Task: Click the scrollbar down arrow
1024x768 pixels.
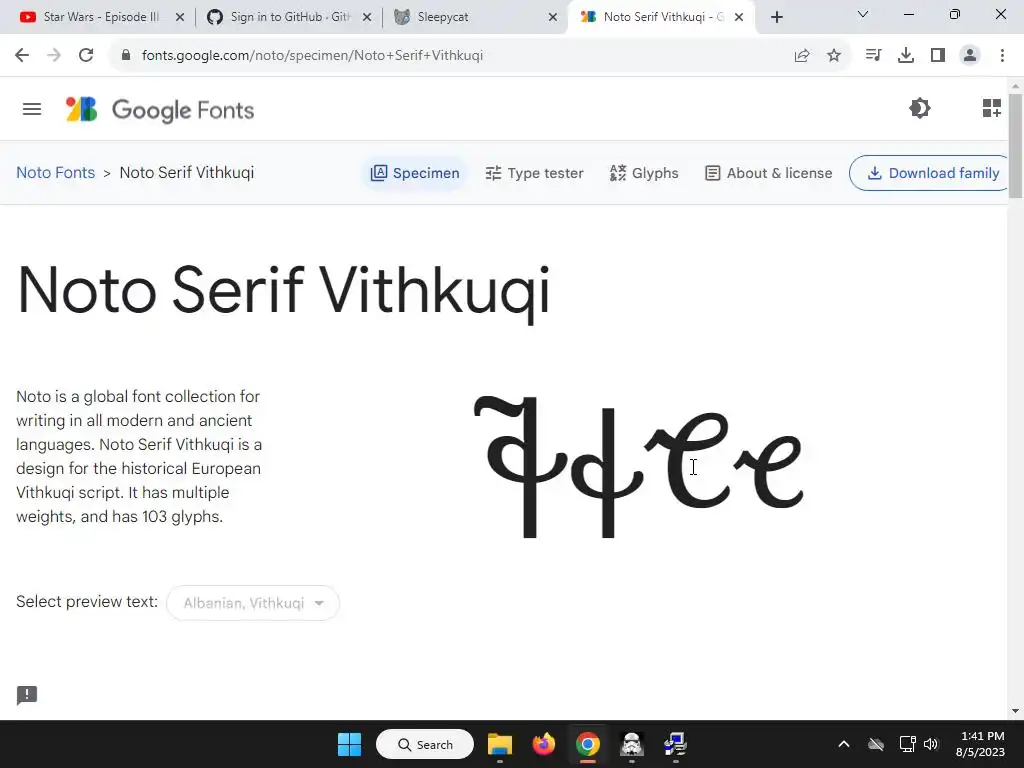Action: [1016, 711]
